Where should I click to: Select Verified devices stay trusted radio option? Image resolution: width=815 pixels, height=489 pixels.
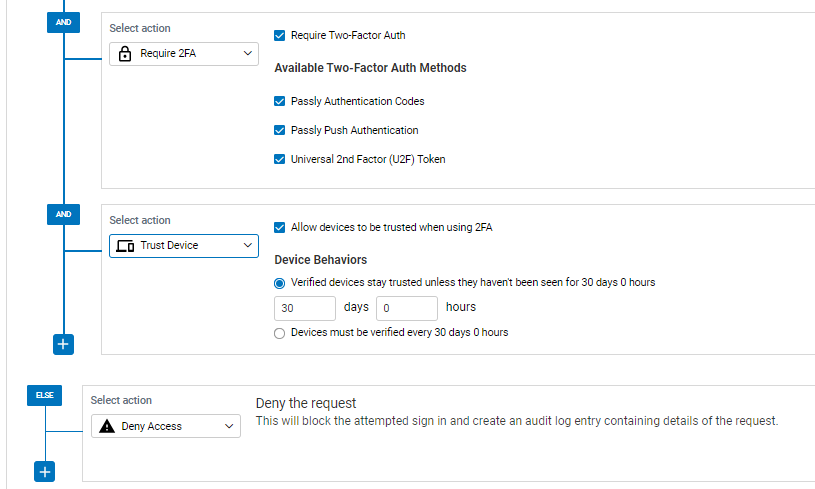pyautogui.click(x=280, y=283)
